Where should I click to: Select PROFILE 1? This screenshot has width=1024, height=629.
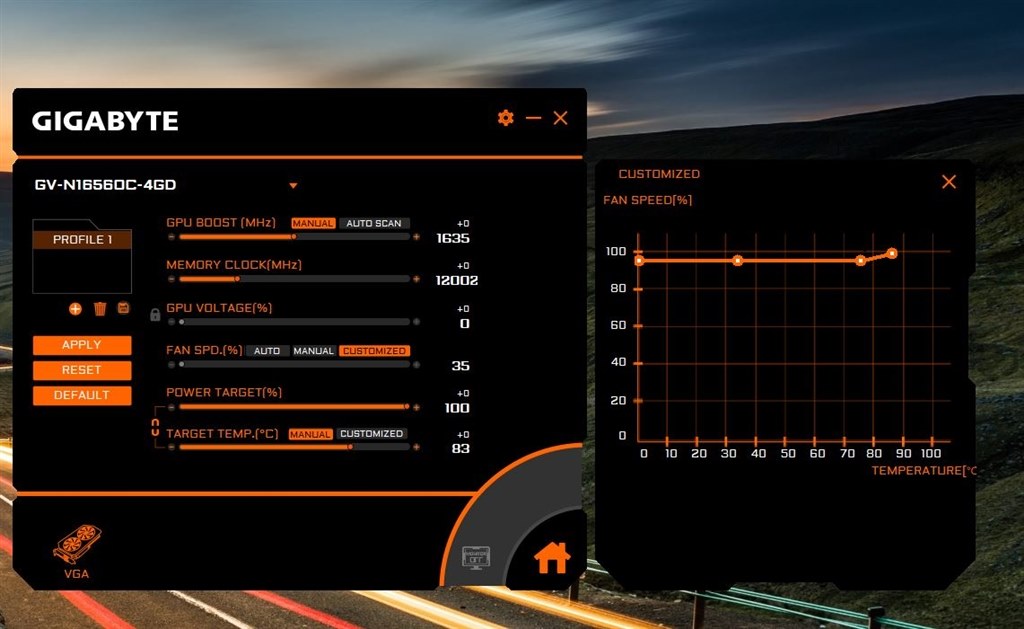pyautogui.click(x=82, y=240)
